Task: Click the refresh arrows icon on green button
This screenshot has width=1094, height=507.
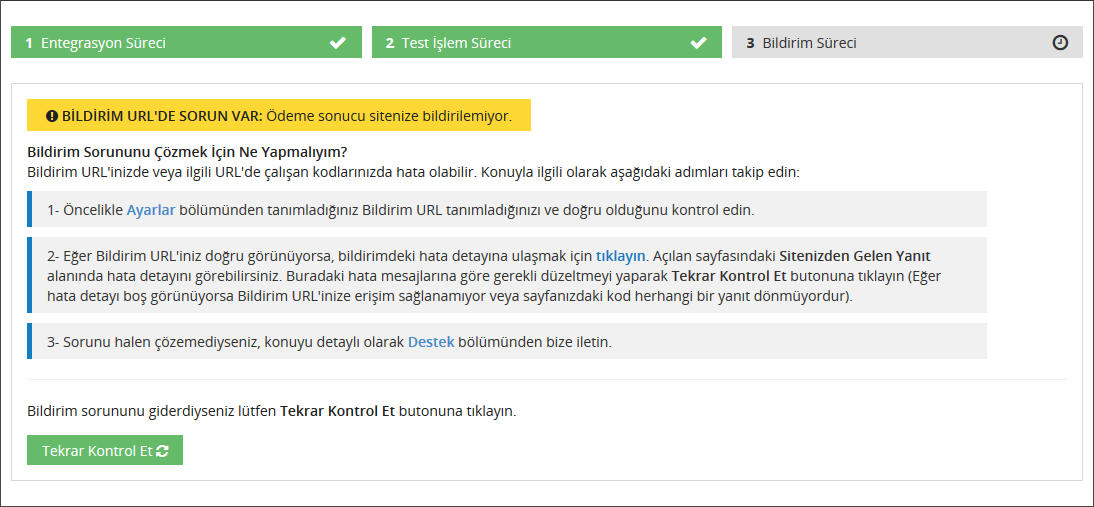Action: click(x=163, y=451)
